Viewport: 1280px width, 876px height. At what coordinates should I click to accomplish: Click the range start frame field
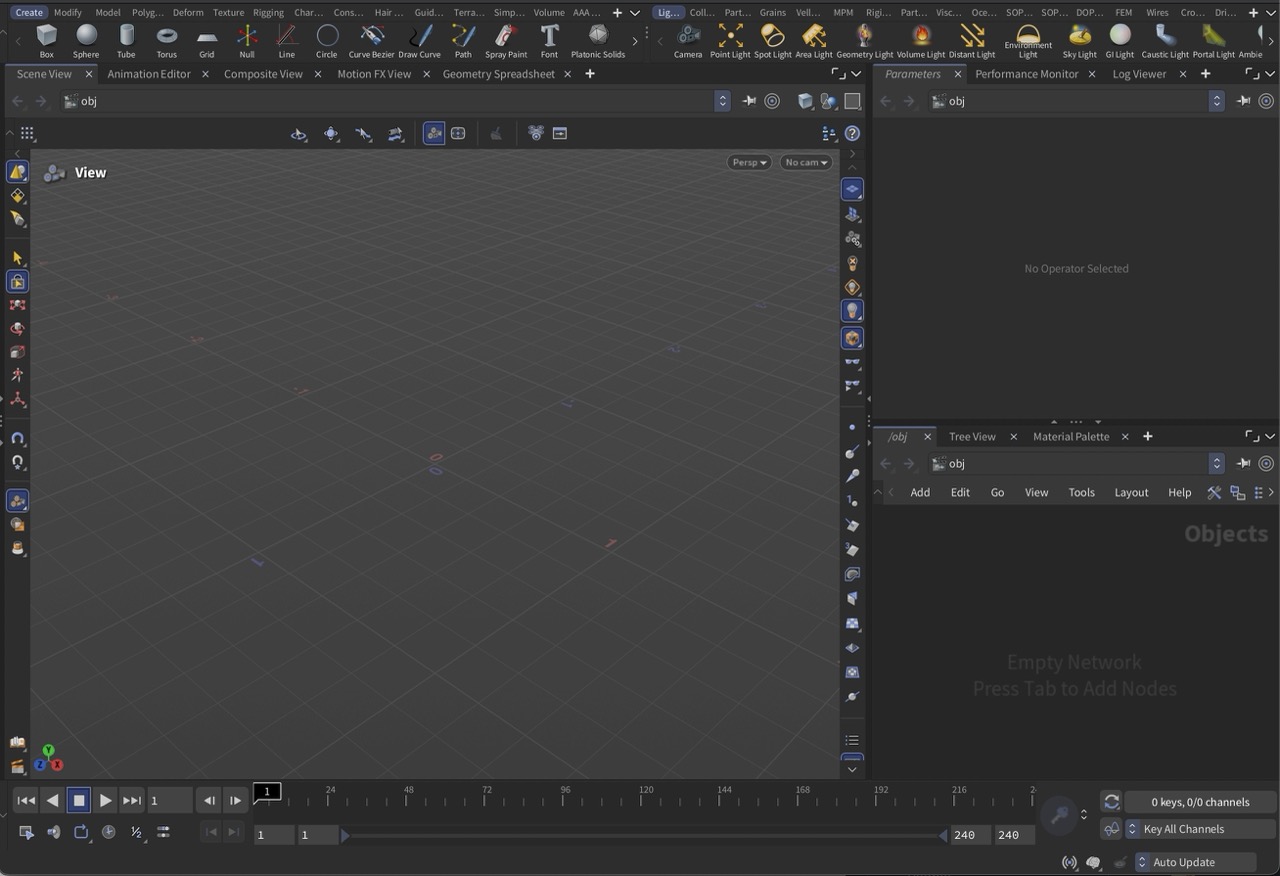274,834
